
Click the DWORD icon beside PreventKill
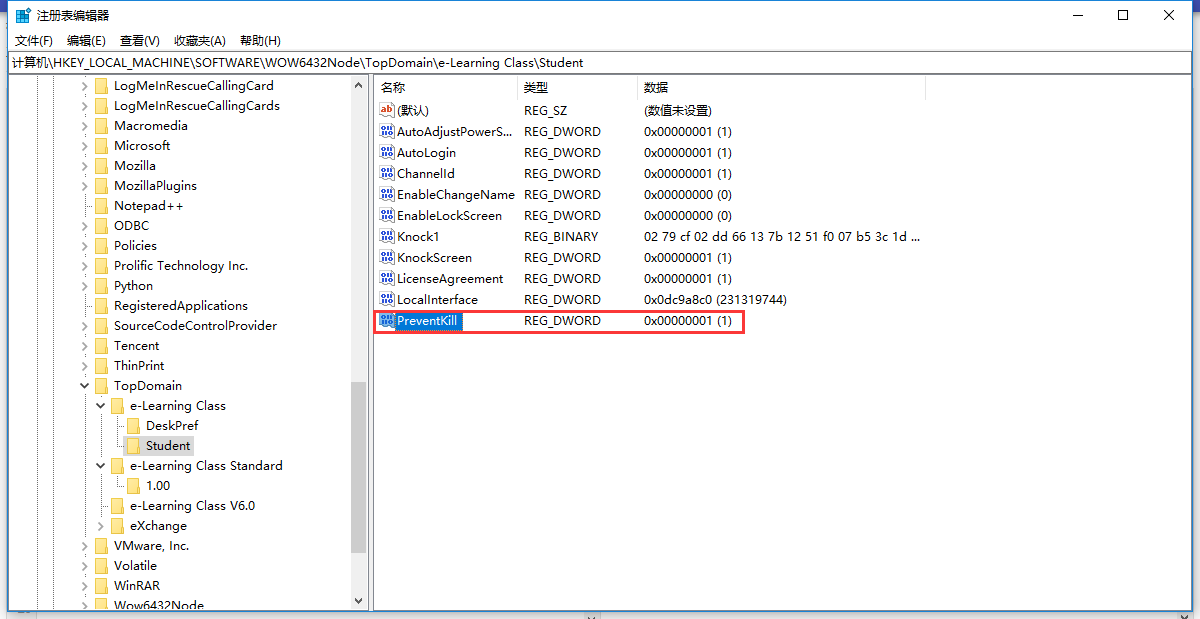point(388,321)
